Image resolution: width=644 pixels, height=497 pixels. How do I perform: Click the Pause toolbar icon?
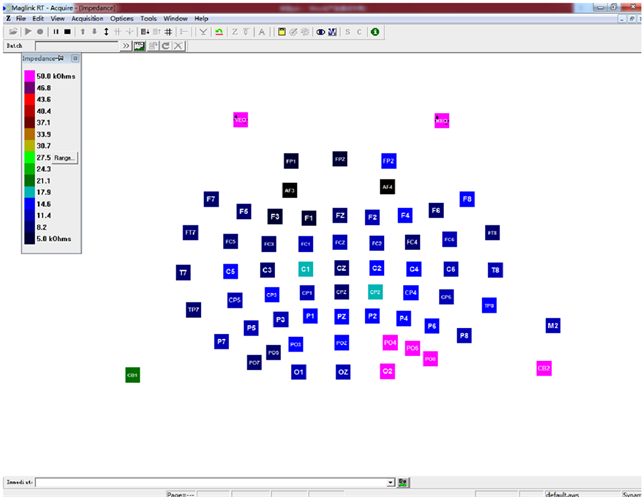53,32
